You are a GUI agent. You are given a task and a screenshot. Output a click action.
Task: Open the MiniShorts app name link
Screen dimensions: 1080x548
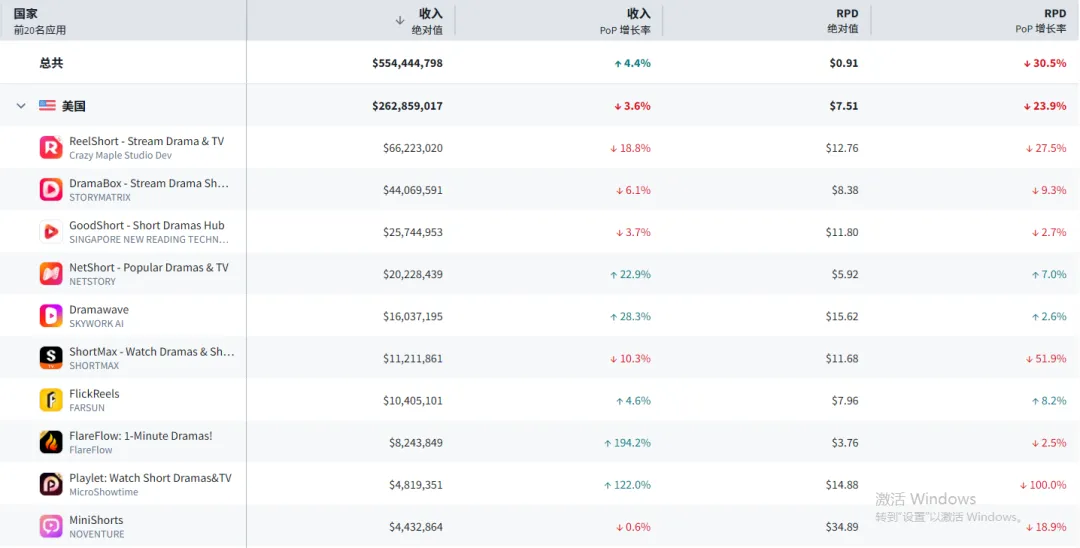pos(96,520)
